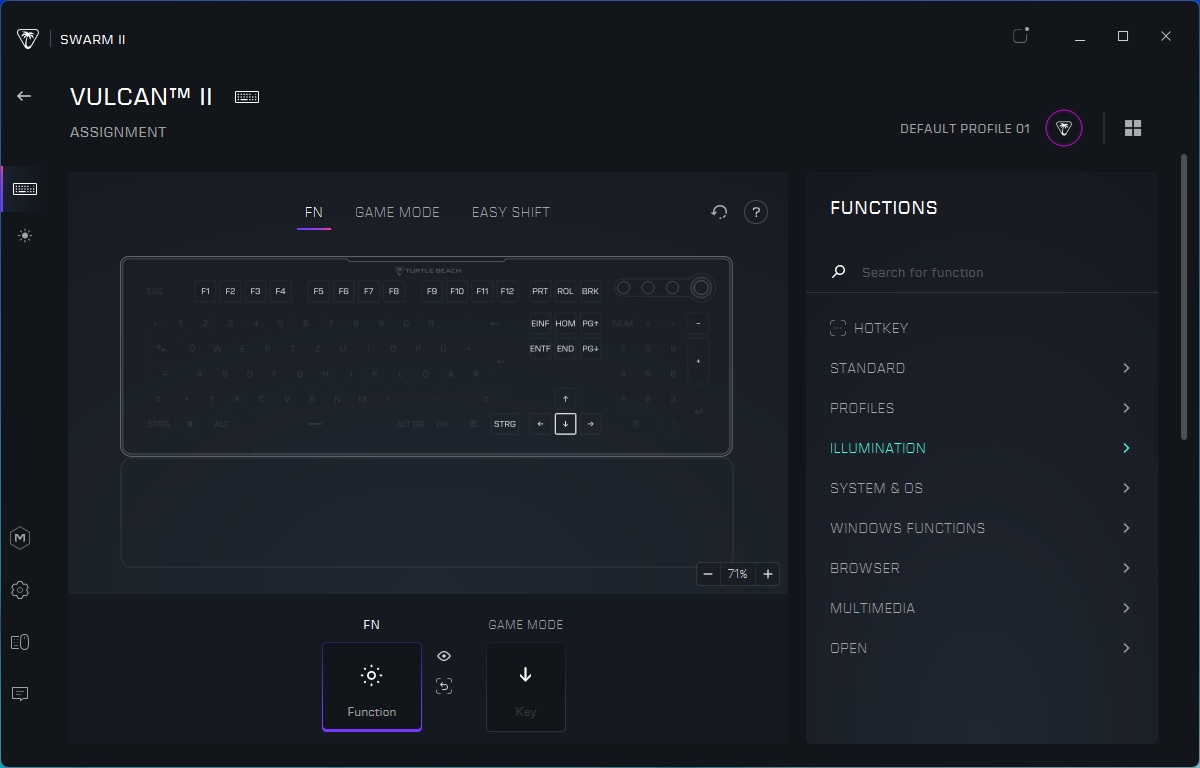
Task: Expand the STANDARD functions category
Action: pyautogui.click(x=981, y=368)
